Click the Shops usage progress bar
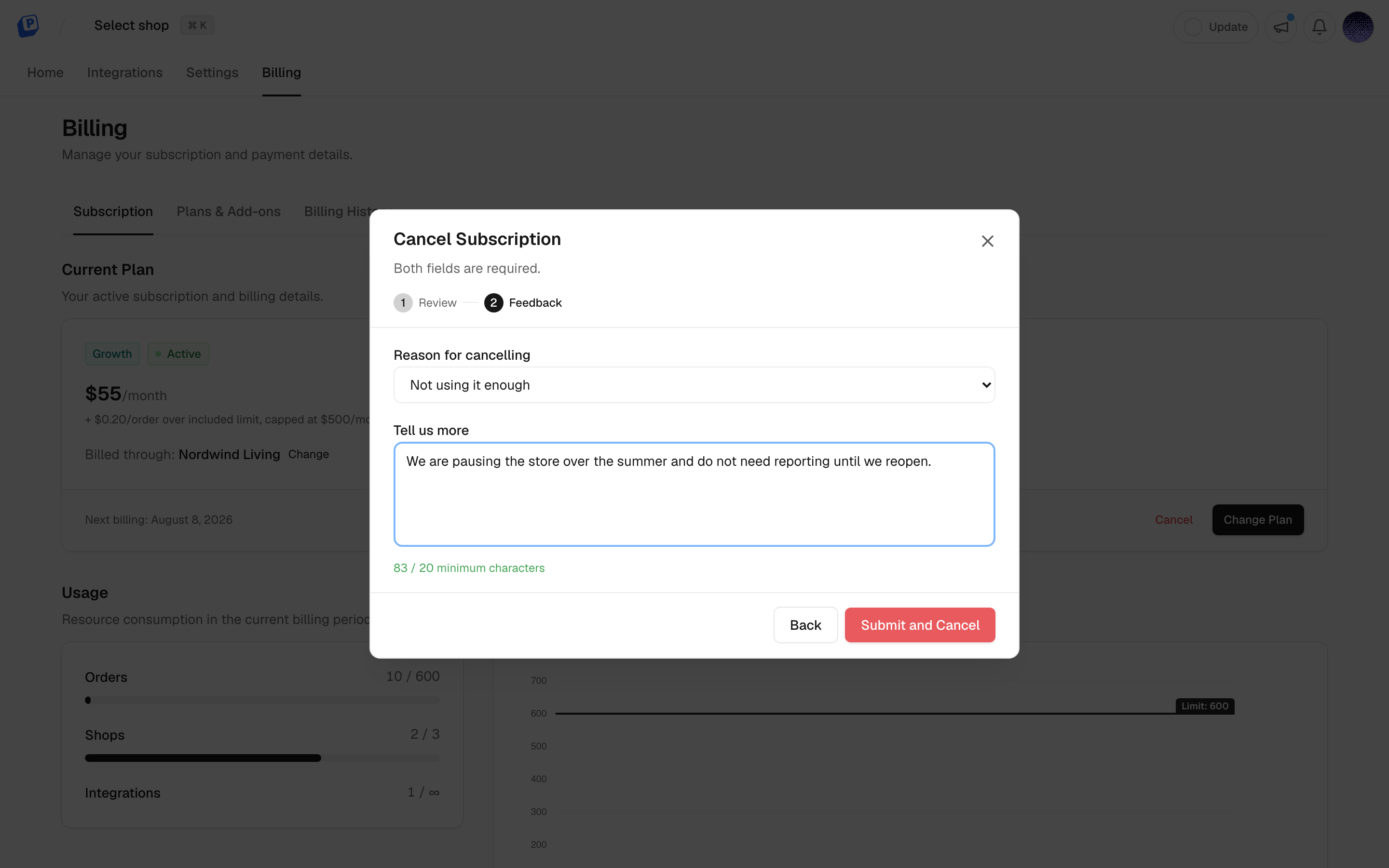The width and height of the screenshot is (1389, 868). pyautogui.click(x=262, y=758)
